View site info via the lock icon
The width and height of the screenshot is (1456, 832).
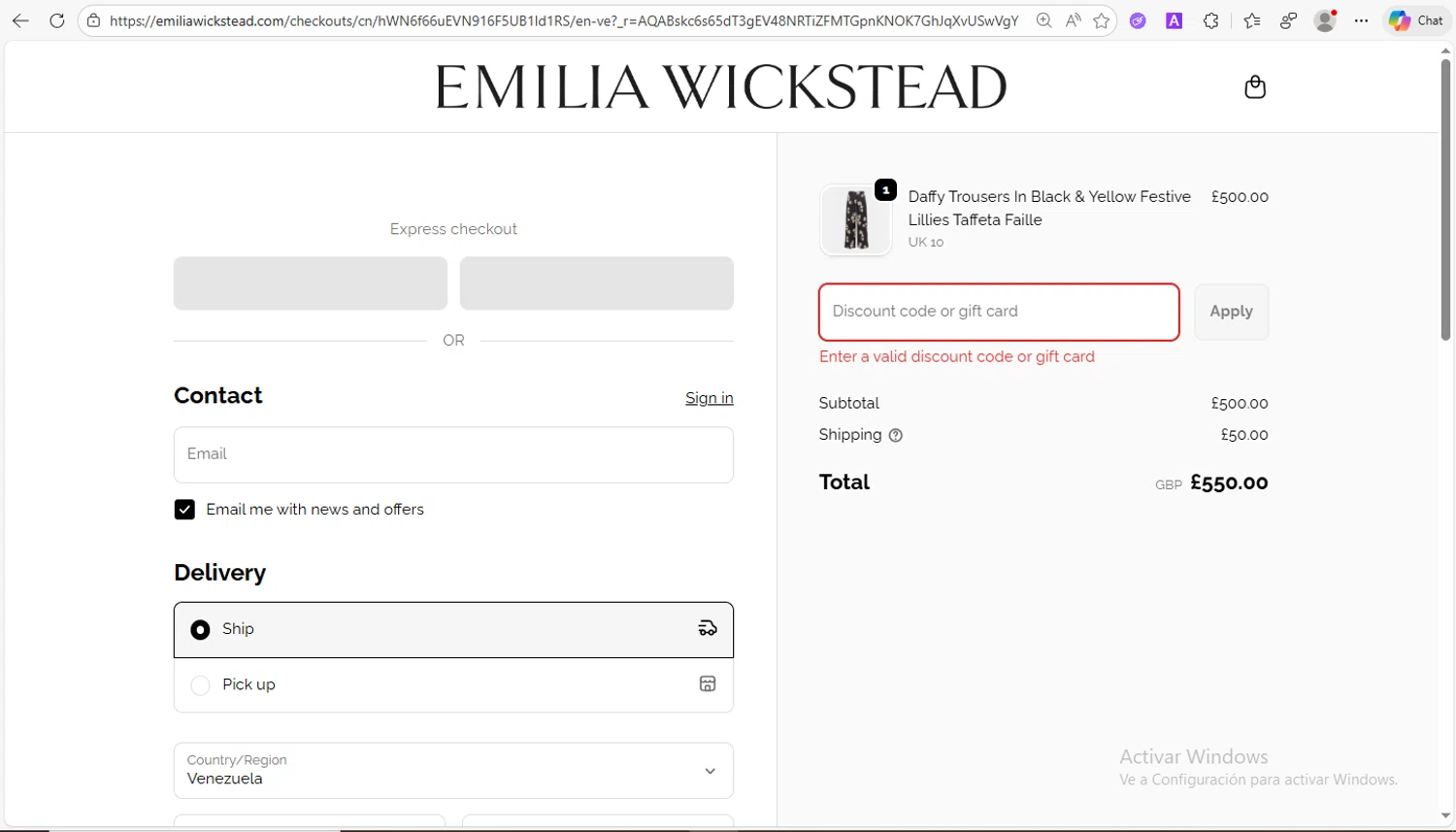(x=93, y=20)
